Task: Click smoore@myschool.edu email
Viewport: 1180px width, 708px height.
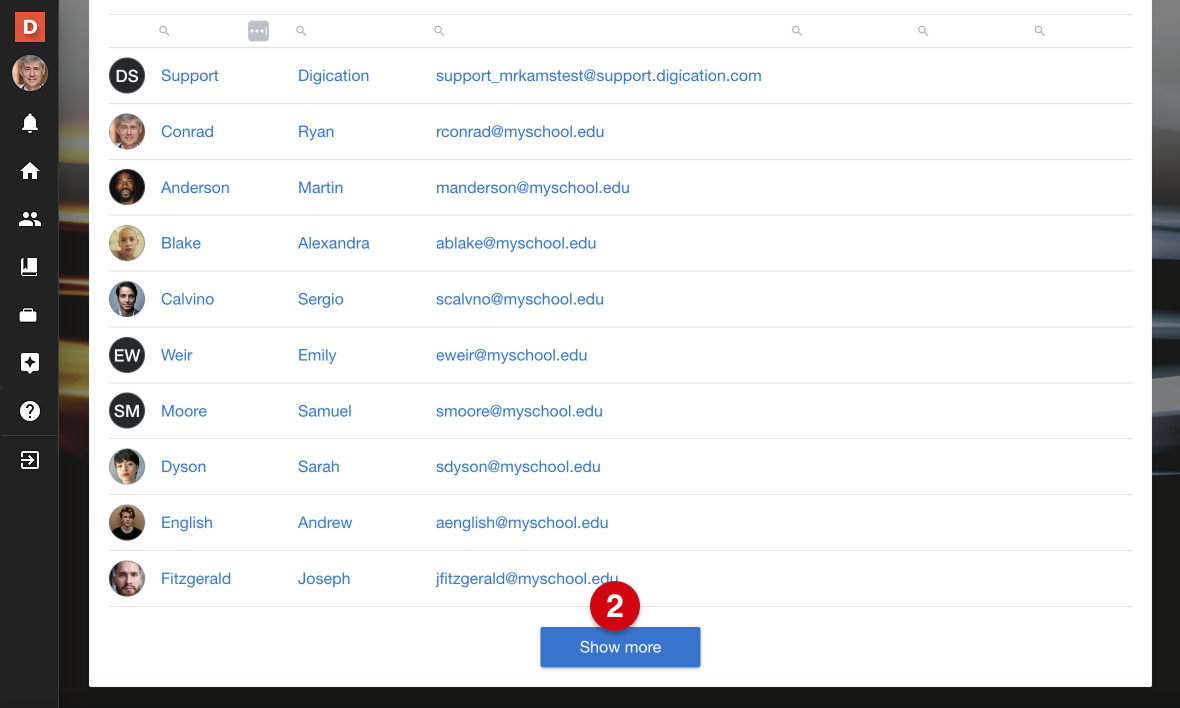Action: click(x=519, y=411)
